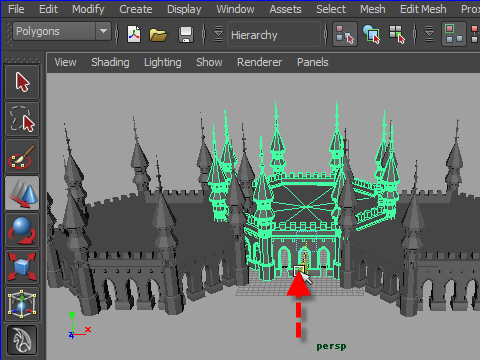This screenshot has width=480, height=360.
Task: Open the Edit Mesh menu
Action: (x=423, y=9)
